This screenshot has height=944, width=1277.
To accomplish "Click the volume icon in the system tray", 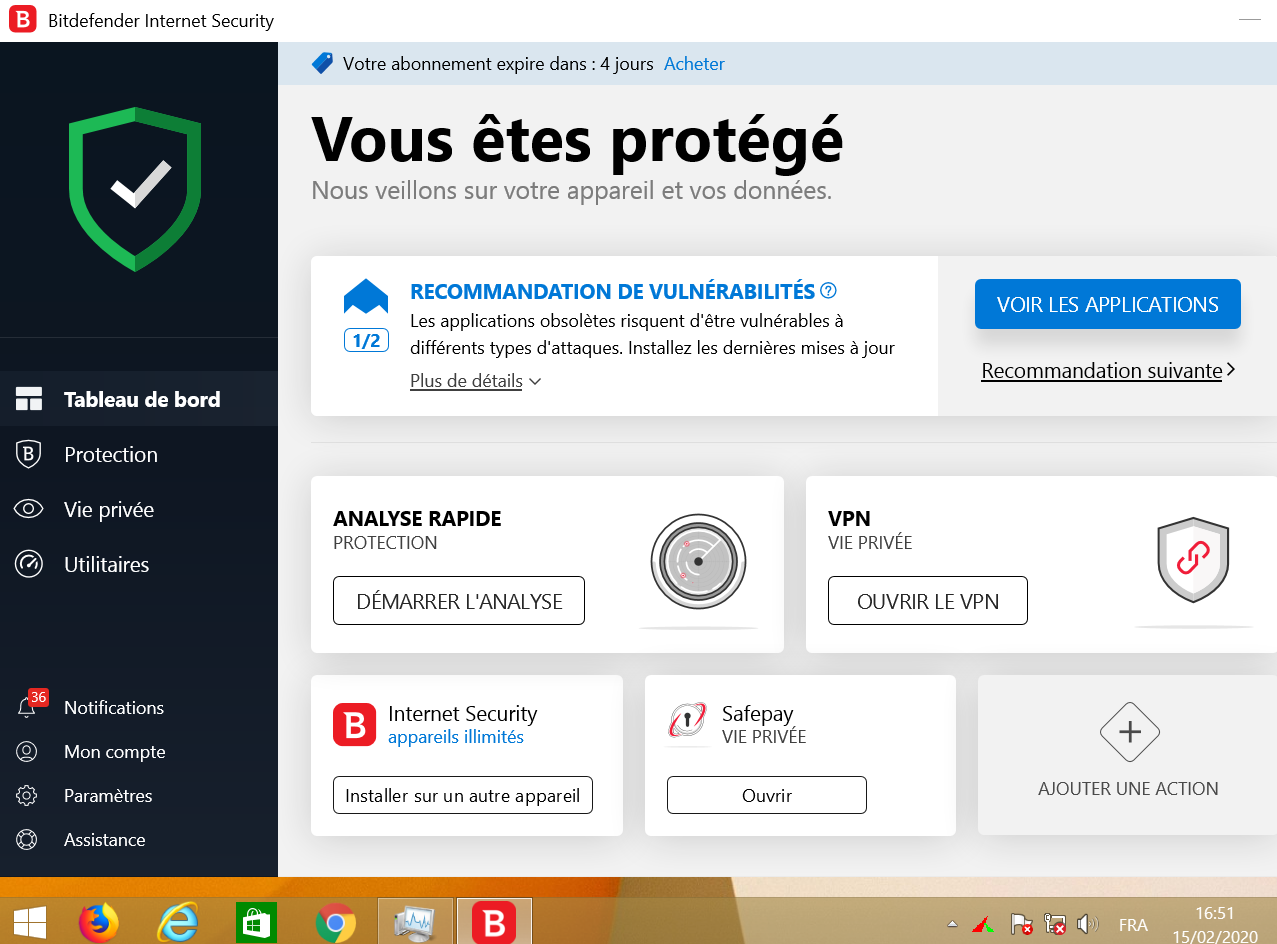I will coord(1088,924).
